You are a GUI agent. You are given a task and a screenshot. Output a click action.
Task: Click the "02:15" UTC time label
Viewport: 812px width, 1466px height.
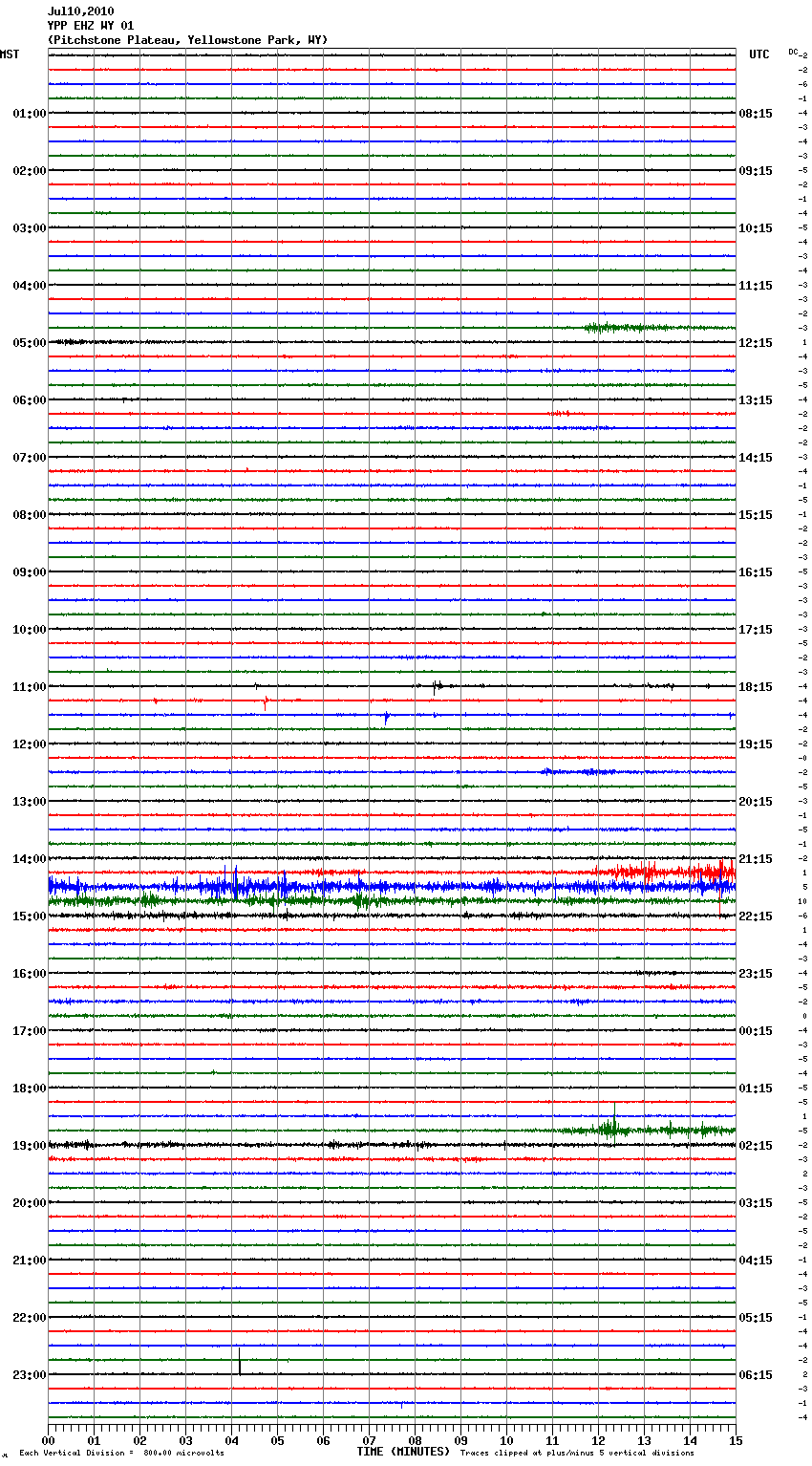click(756, 1146)
